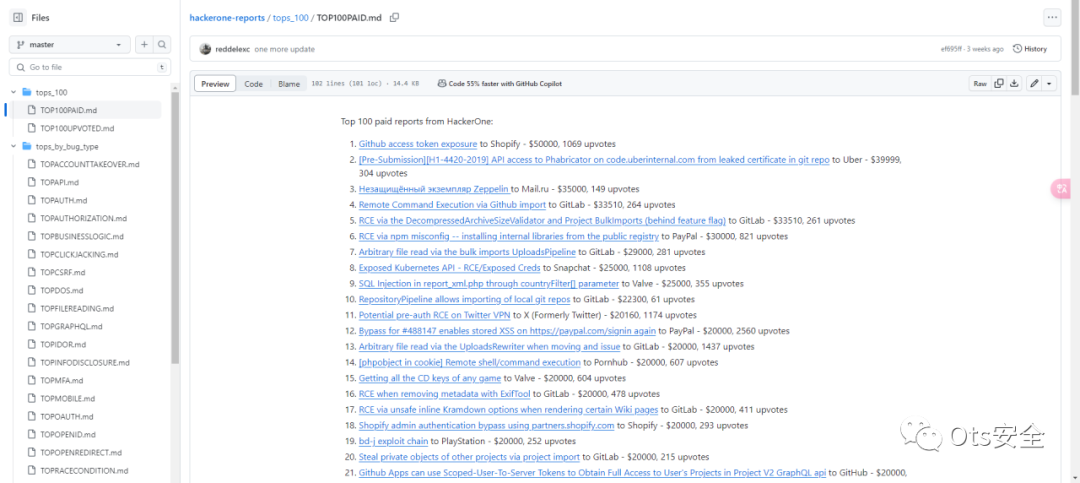This screenshot has width=1080, height=483.
Task: Switch to the Blame tab
Action: [289, 84]
